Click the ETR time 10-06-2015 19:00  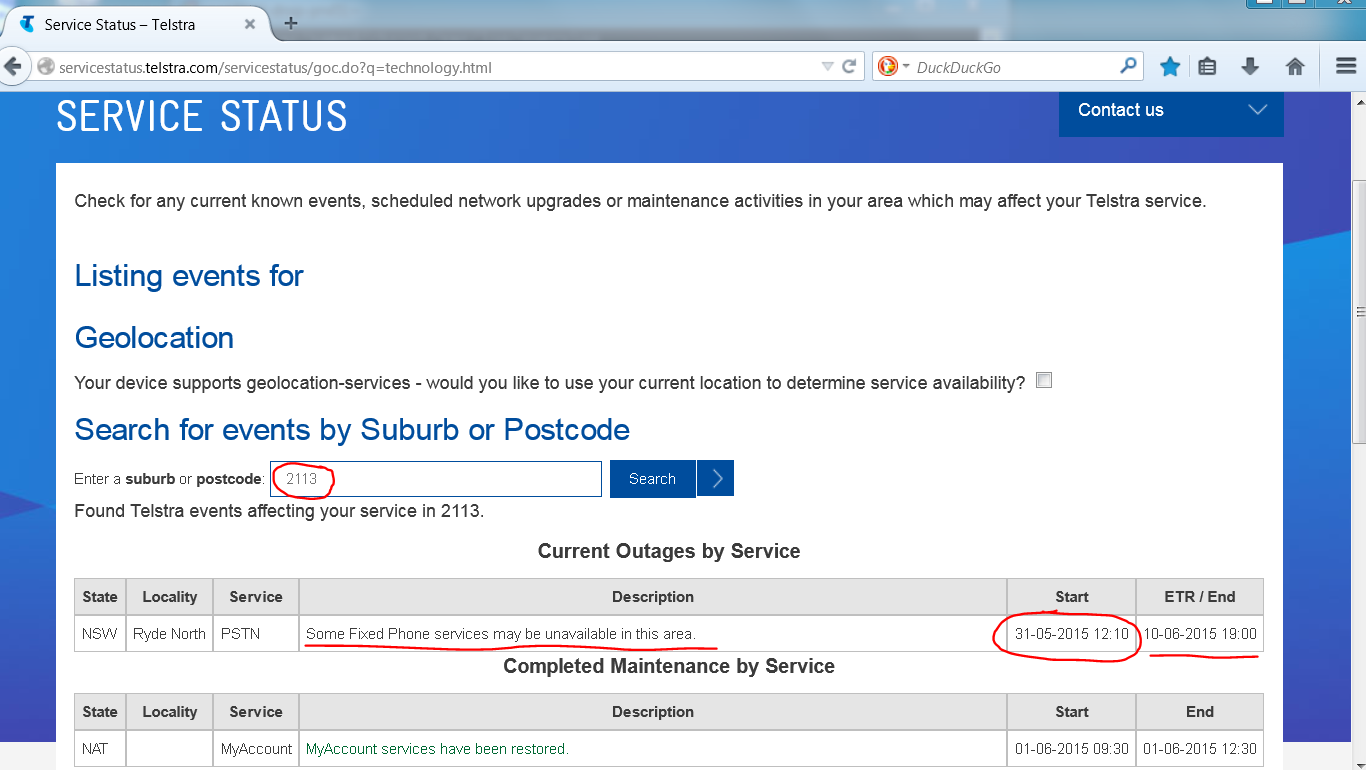(1200, 634)
